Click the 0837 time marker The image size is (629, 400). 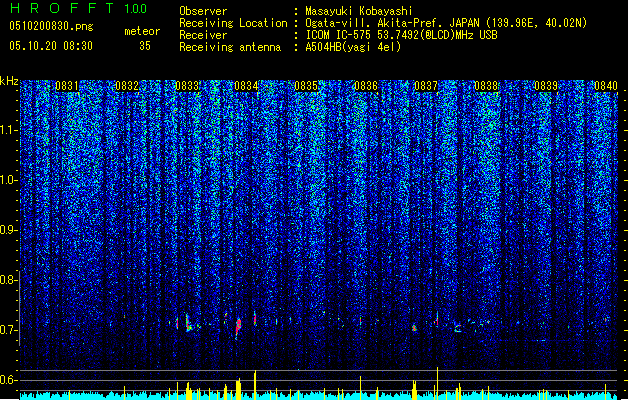coord(426,86)
